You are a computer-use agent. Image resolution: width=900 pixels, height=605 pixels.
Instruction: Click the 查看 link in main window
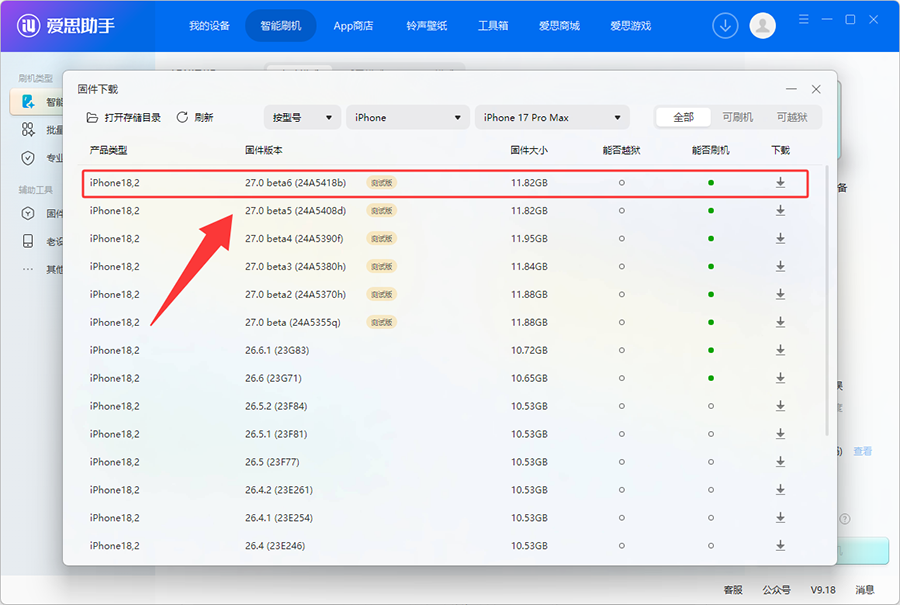coord(862,451)
